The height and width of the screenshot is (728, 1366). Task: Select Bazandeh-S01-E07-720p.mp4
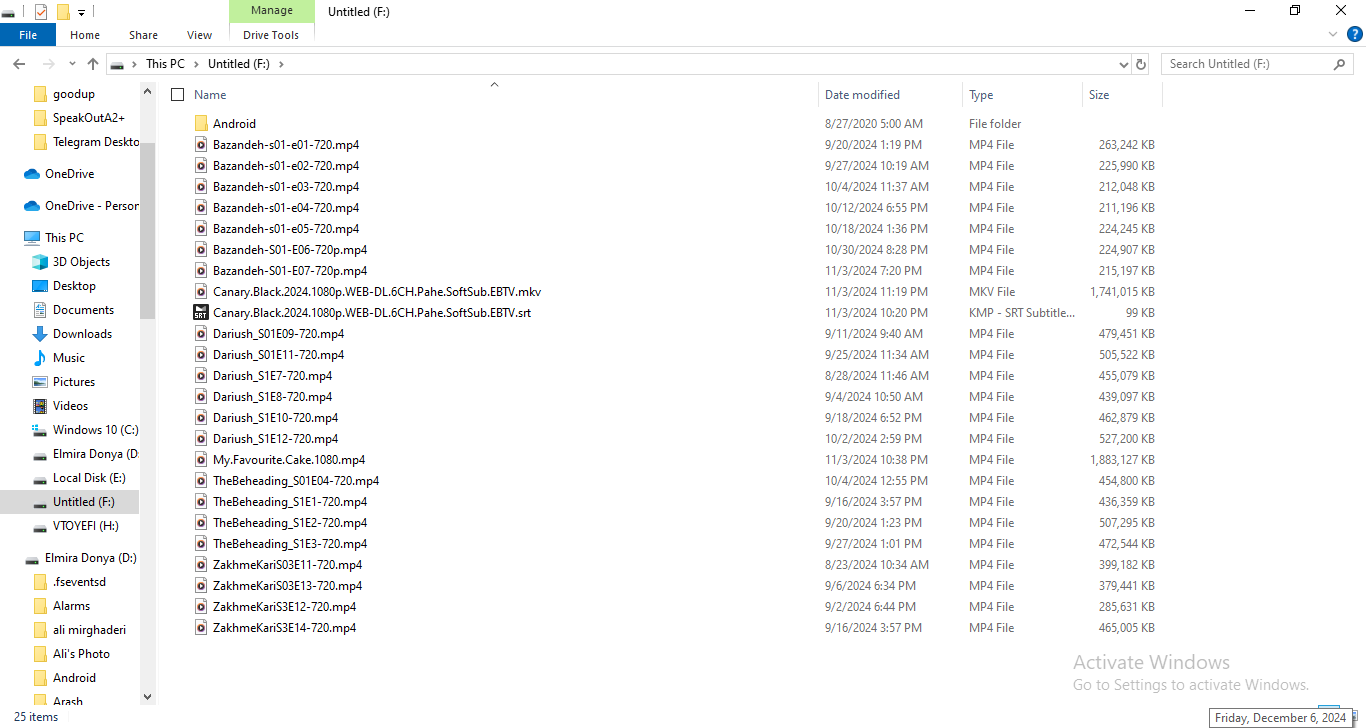290,271
